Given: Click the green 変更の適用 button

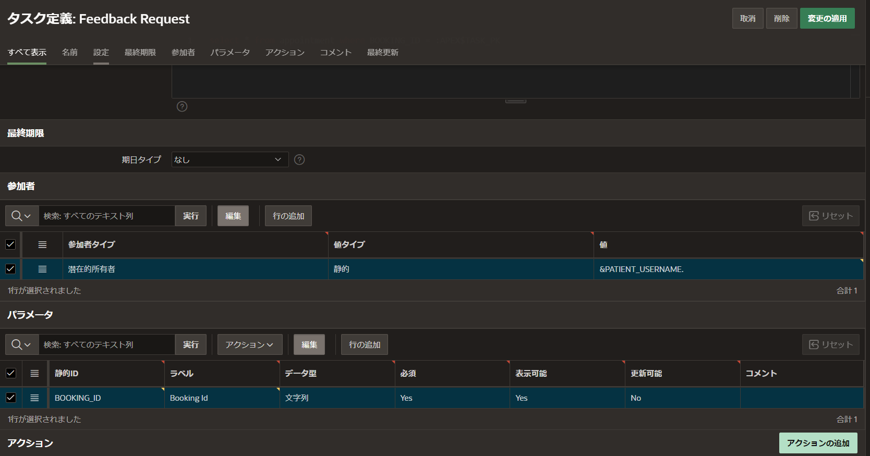Looking at the screenshot, I should click(827, 18).
